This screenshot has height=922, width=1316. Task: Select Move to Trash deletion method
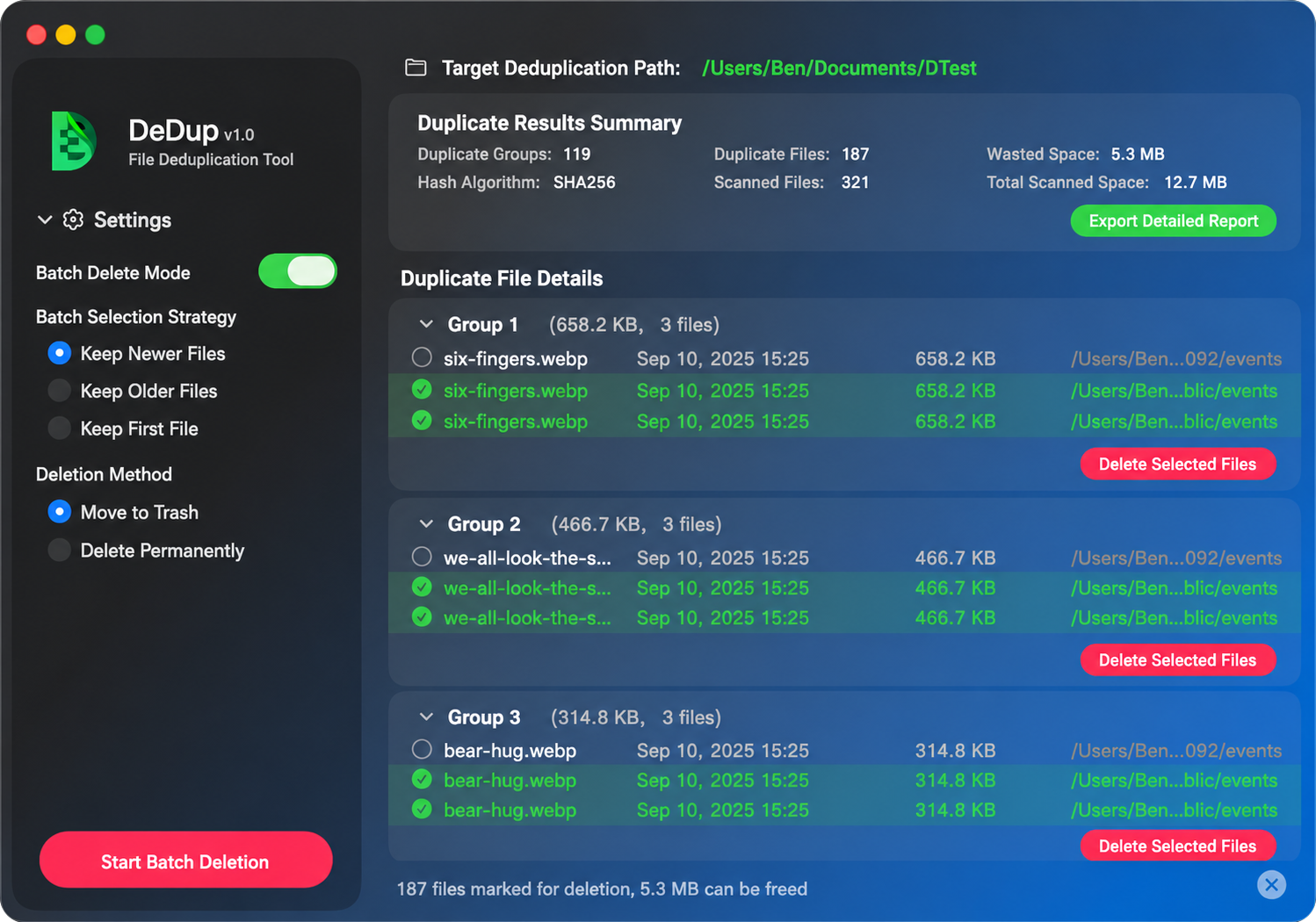pos(59,512)
